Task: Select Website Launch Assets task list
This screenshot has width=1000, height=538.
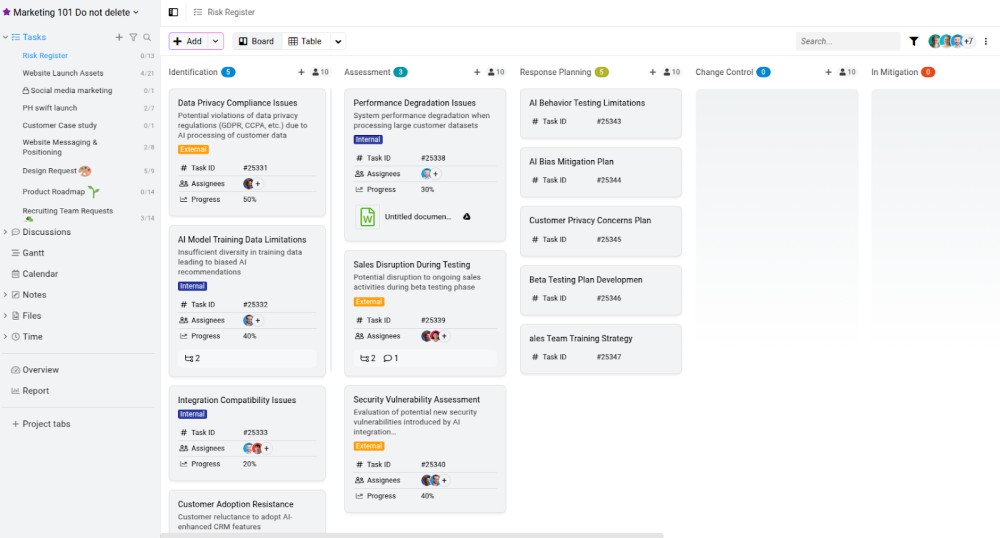Action: [x=63, y=73]
